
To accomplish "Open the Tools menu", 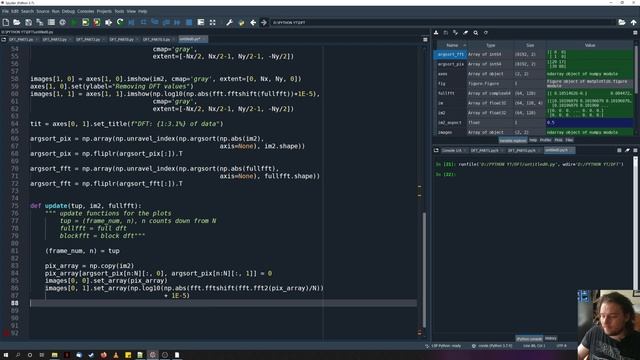I will tap(119, 11).
